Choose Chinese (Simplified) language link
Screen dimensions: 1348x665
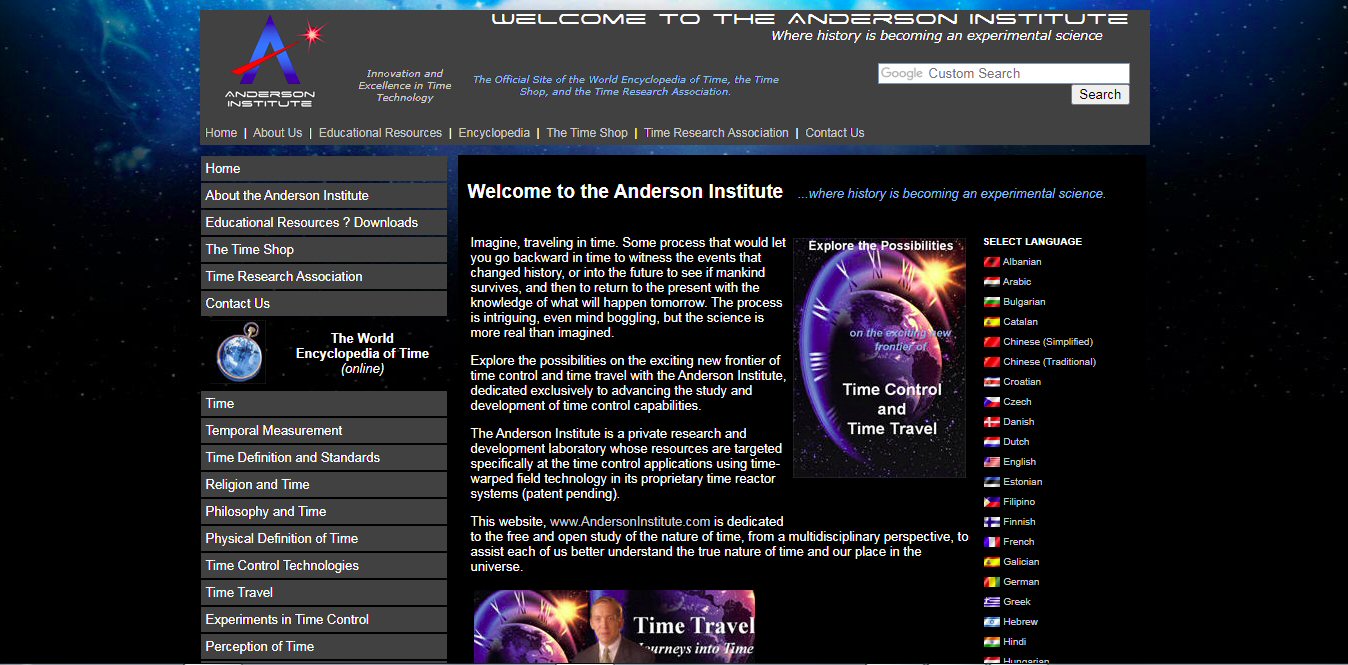(x=1048, y=342)
